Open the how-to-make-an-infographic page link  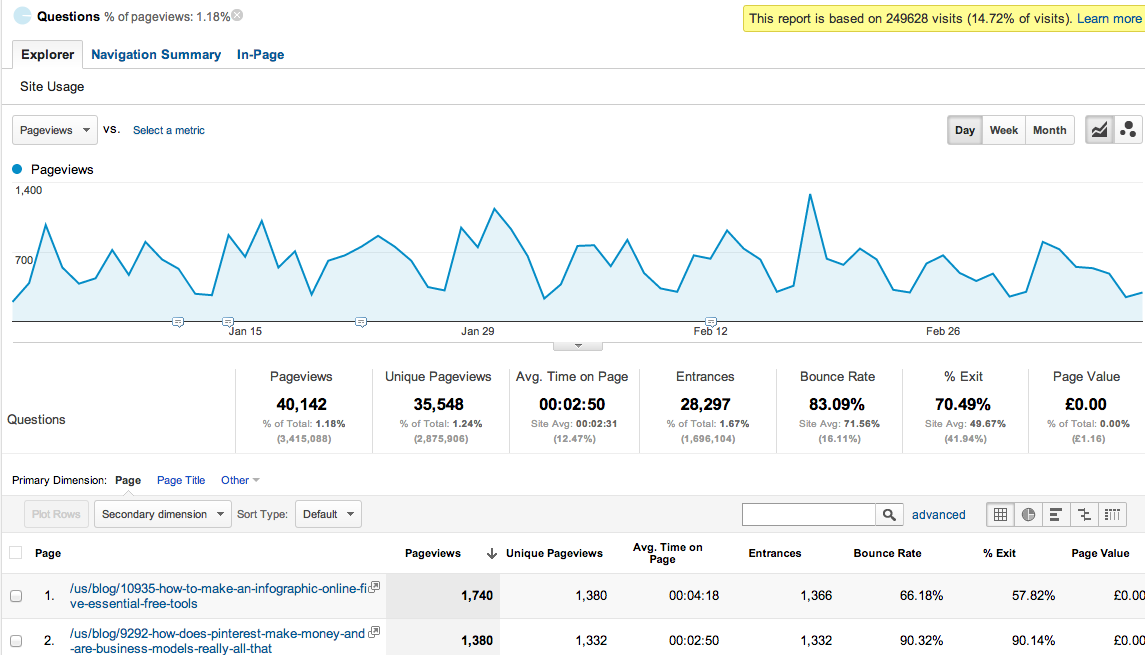(218, 596)
